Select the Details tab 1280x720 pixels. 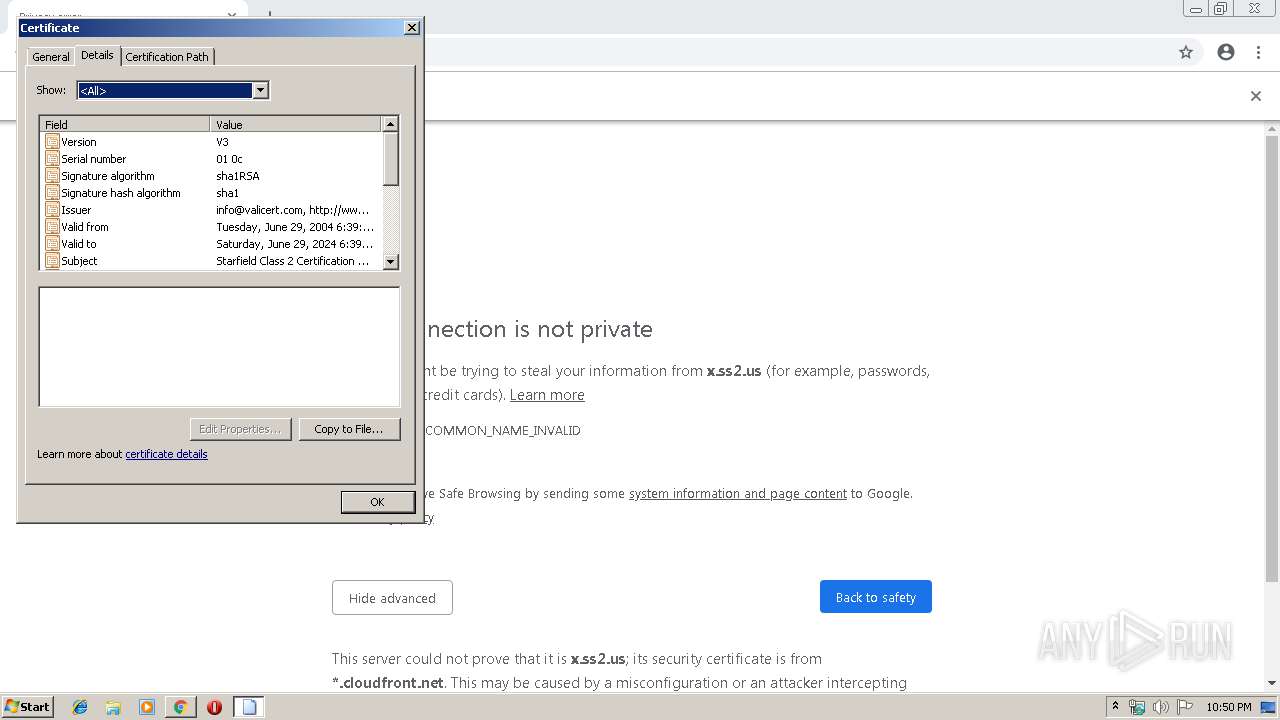97,55
